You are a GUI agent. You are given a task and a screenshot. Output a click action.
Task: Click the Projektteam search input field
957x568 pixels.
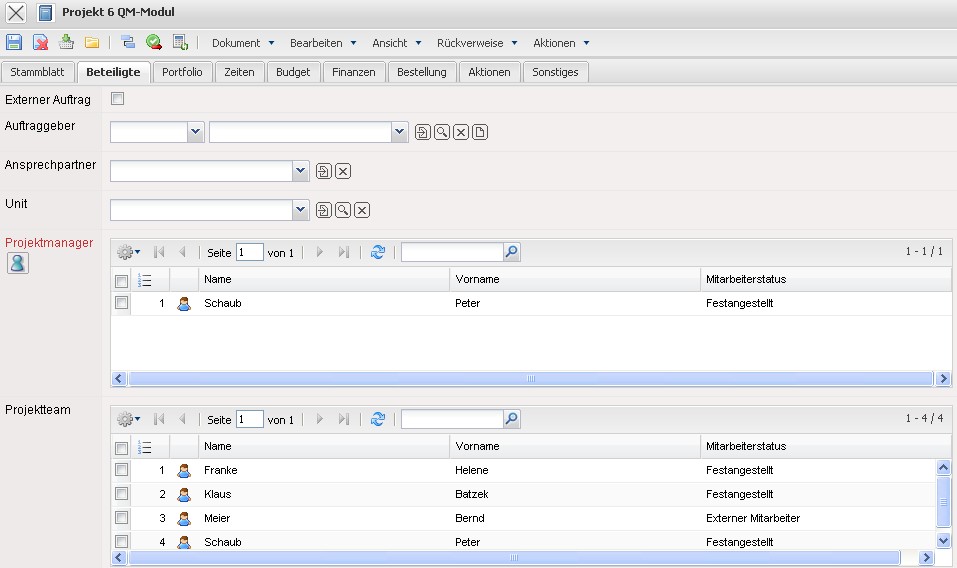[x=451, y=419]
